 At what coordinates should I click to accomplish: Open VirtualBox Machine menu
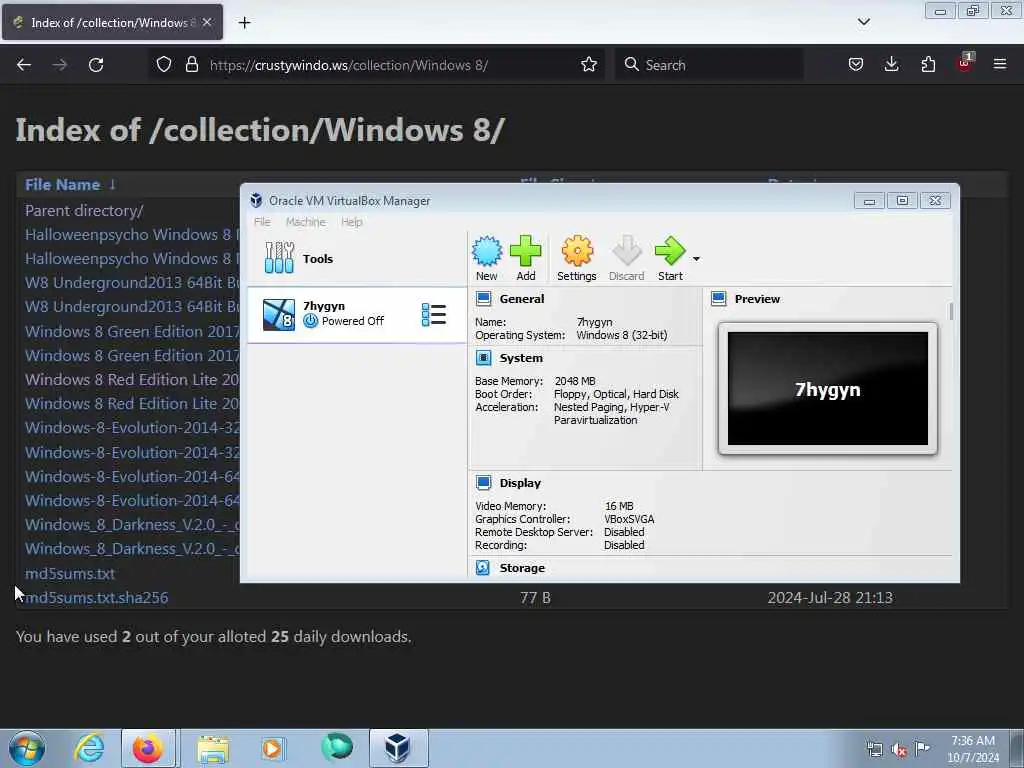[306, 222]
